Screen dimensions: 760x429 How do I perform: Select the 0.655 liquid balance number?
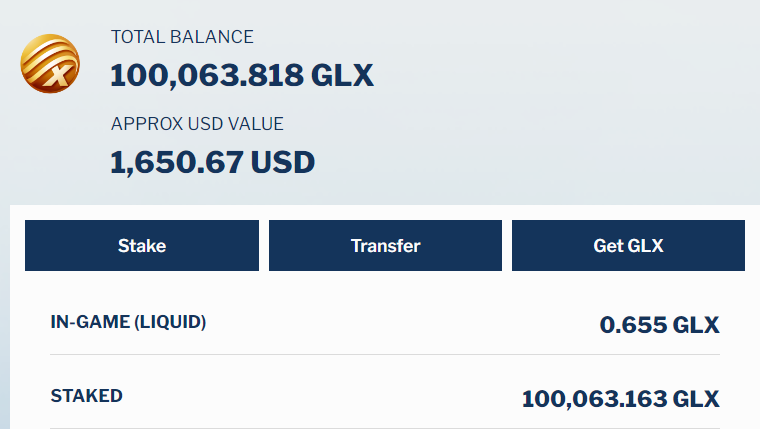[633, 325]
